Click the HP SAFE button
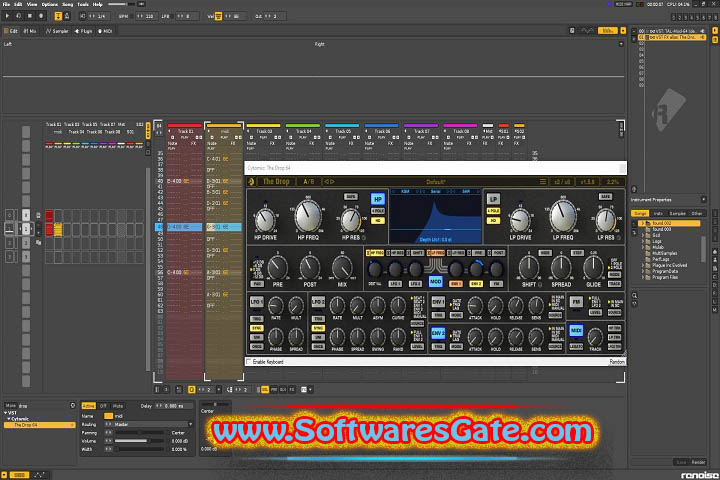 pos(351,197)
